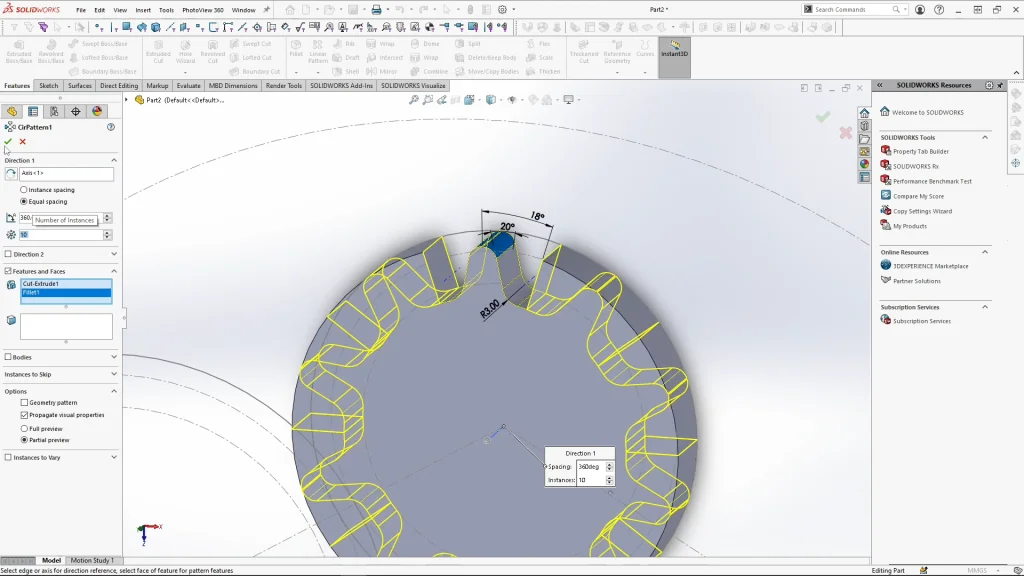Click the Instant3D toolbar button

click(674, 49)
